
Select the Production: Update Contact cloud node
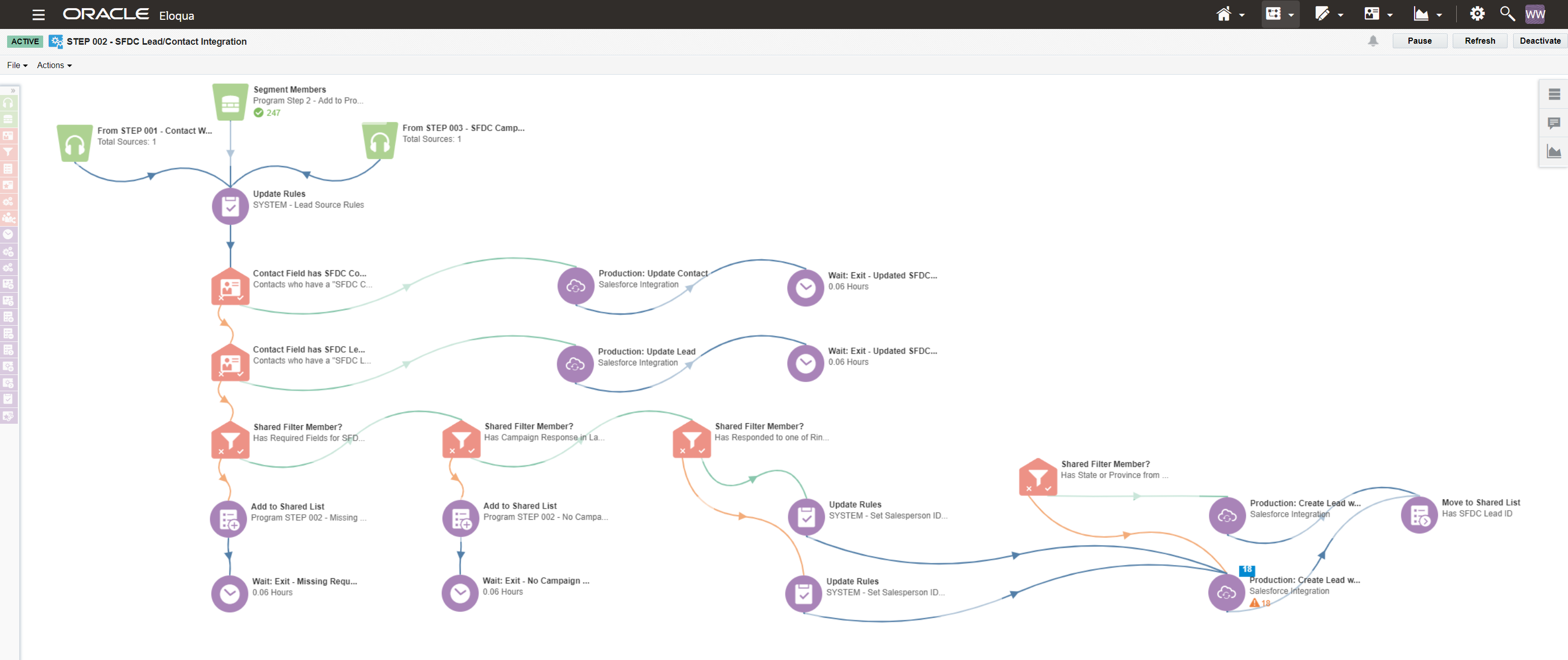pos(575,285)
